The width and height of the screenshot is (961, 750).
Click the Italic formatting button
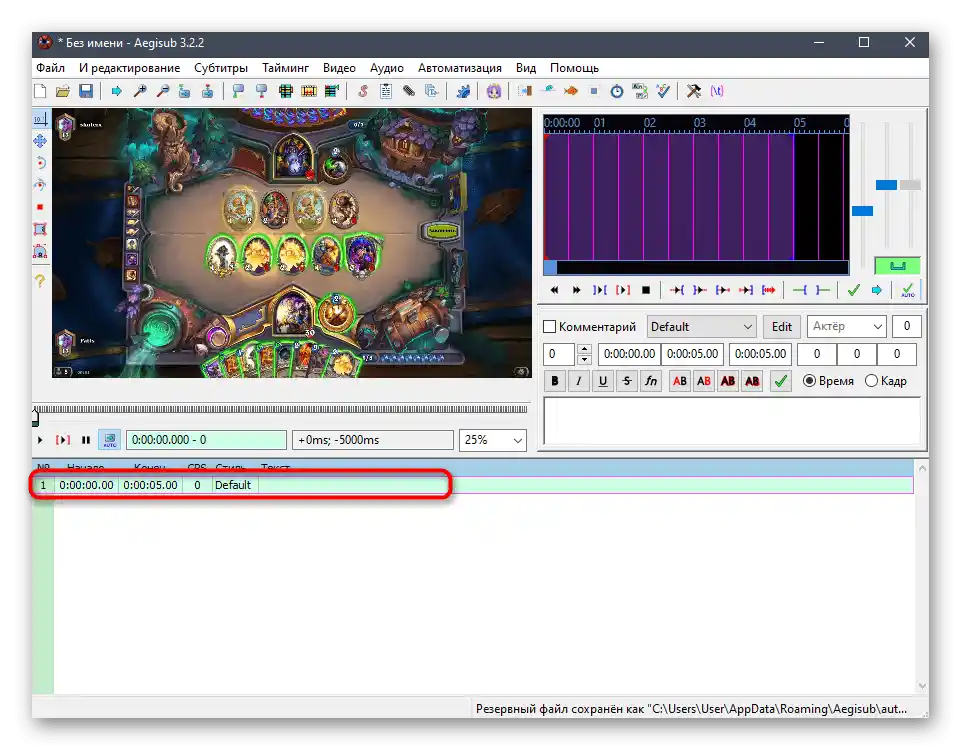click(579, 381)
